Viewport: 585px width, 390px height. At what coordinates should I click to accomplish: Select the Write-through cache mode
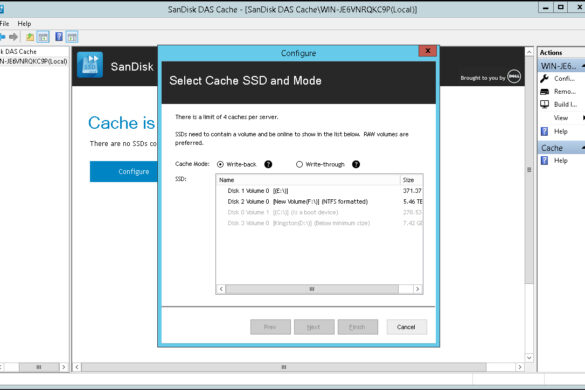click(299, 164)
